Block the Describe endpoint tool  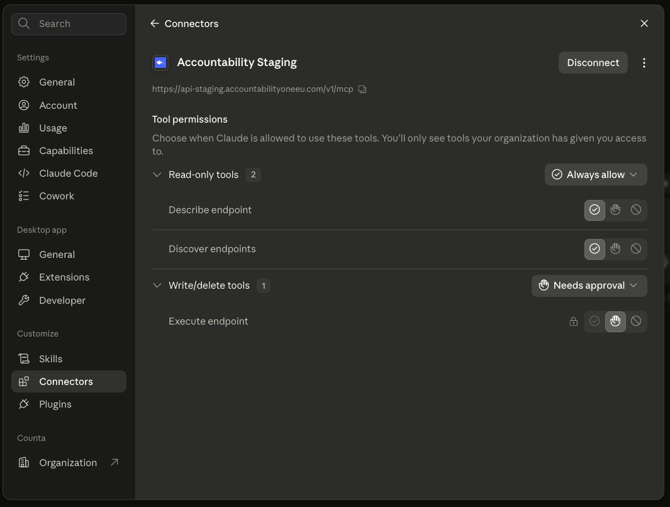(x=636, y=210)
